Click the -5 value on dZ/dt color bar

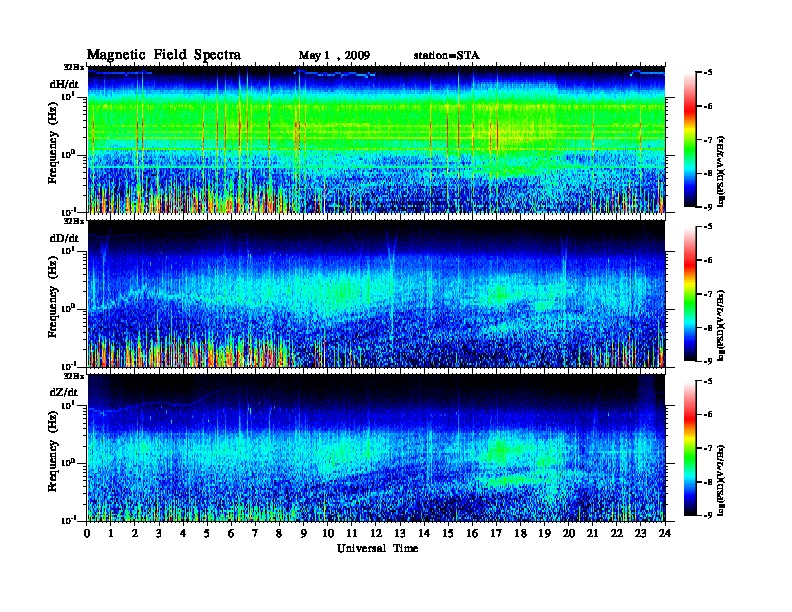coord(708,381)
